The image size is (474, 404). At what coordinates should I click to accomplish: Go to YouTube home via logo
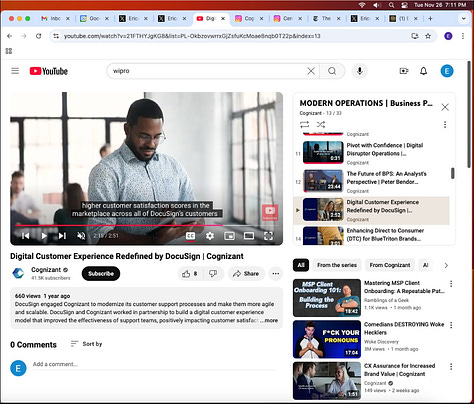coord(49,71)
